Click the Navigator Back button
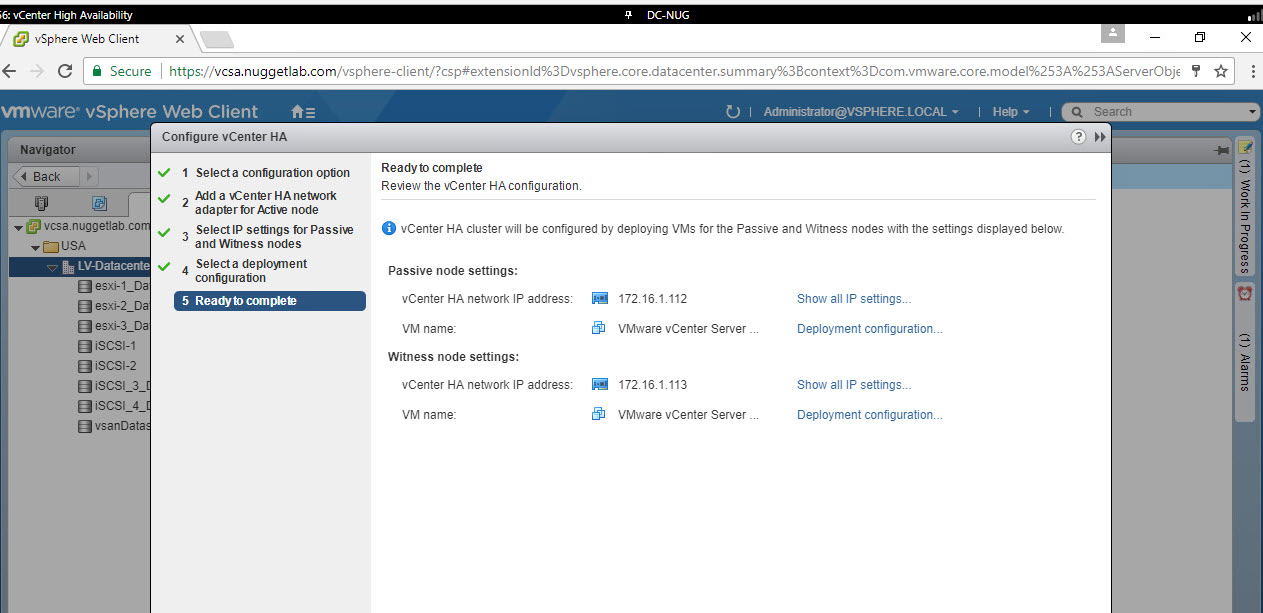Screen dimensions: 1263x613 [41, 176]
